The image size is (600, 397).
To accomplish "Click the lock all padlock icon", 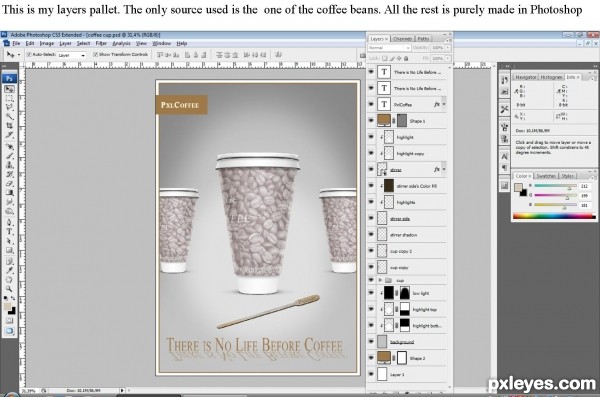I will pyautogui.click(x=406, y=59).
